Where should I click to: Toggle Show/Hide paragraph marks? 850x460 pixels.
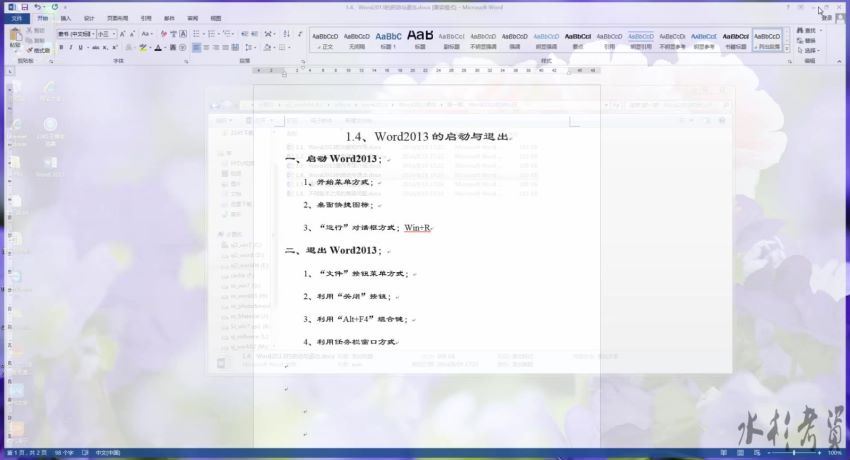pyautogui.click(x=300, y=34)
